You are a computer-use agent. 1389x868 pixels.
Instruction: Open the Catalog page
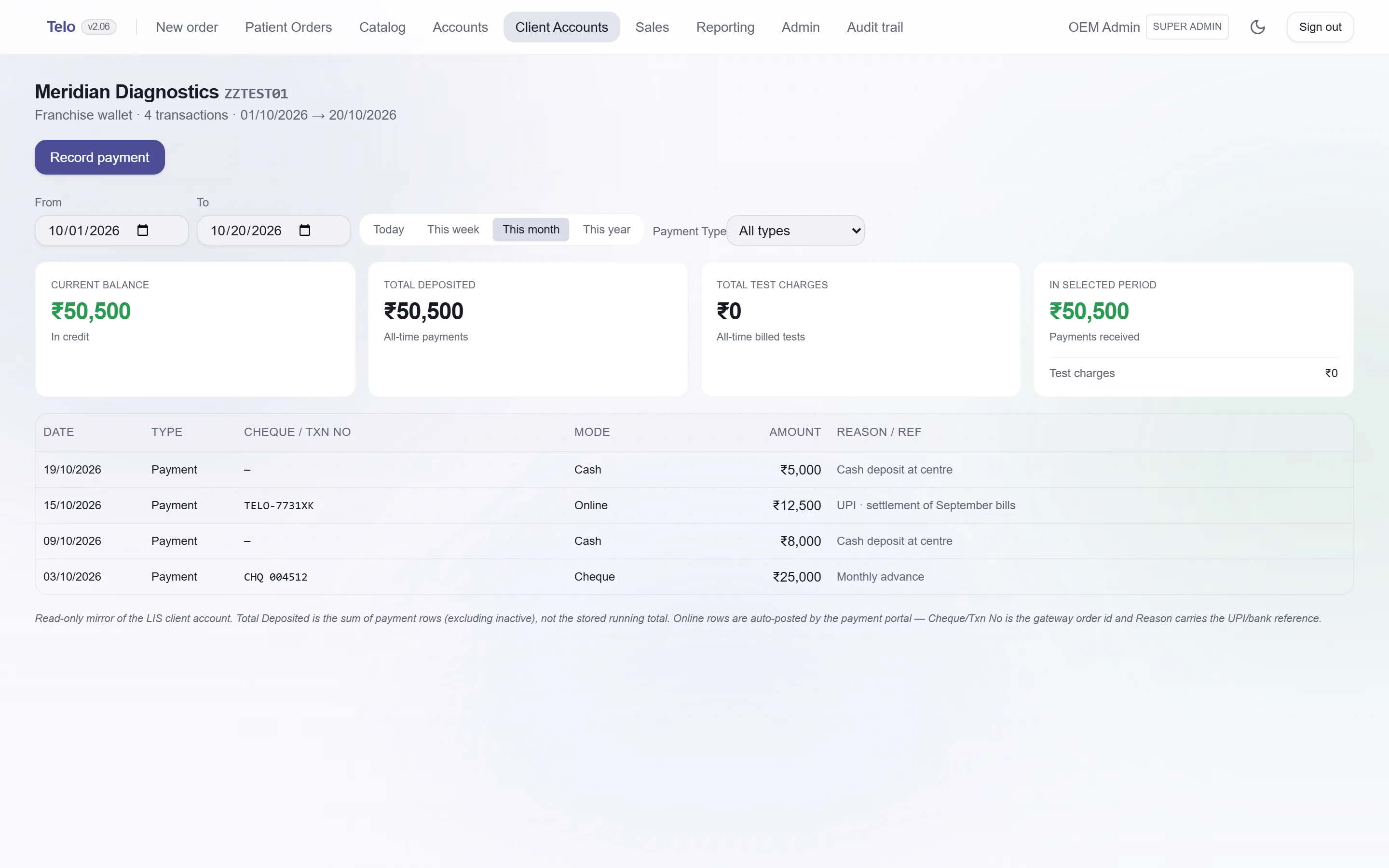tap(382, 27)
